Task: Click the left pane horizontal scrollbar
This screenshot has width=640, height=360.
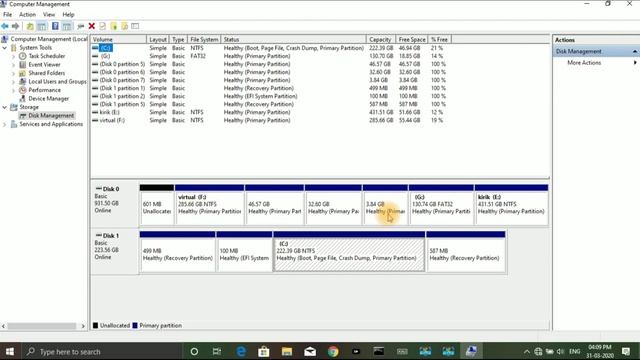Action: tap(43, 326)
